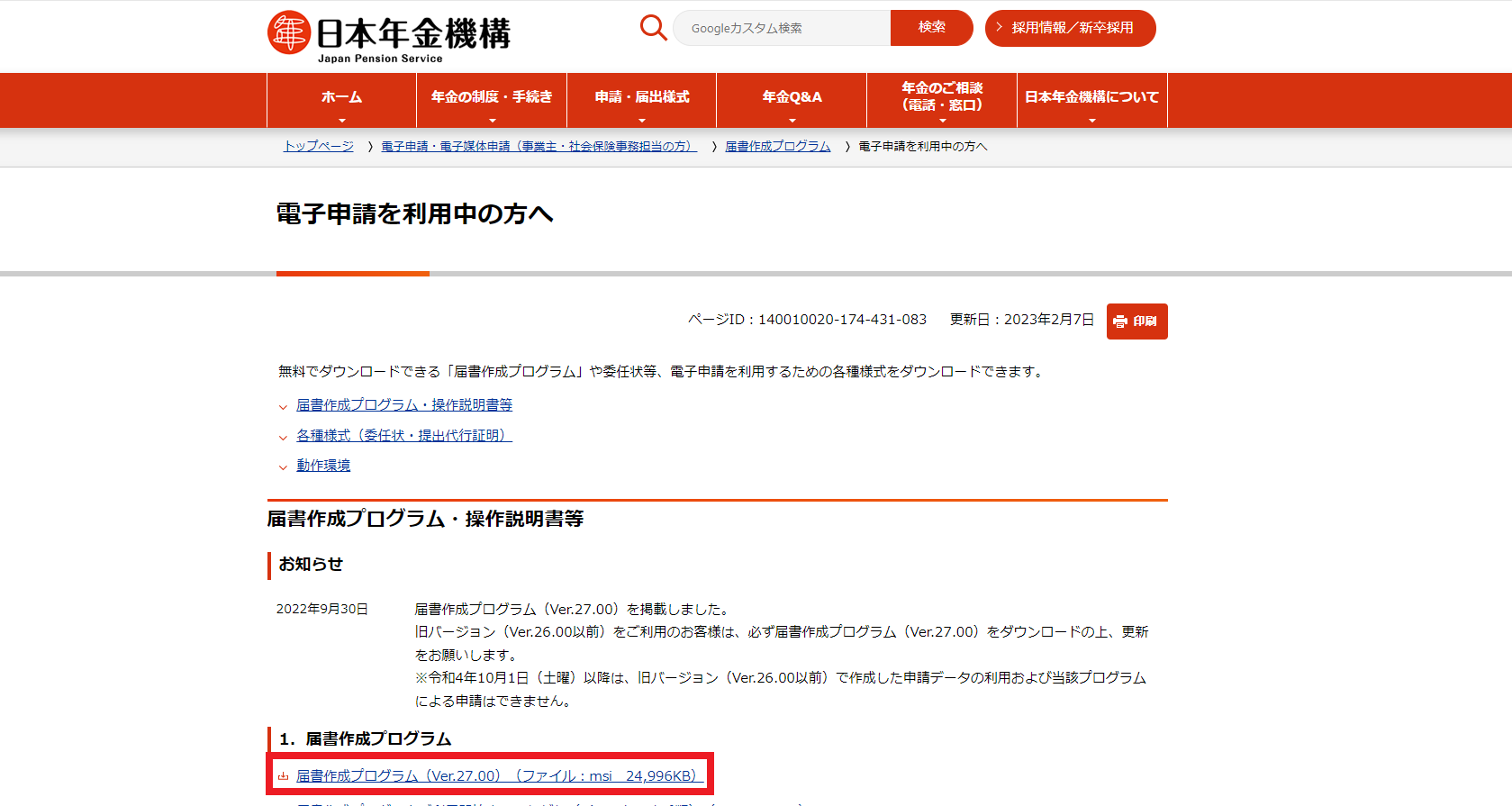Click download icon beside Ver.27.00 program link
Viewport: 1512px width, 806px height.
pyautogui.click(x=283, y=776)
